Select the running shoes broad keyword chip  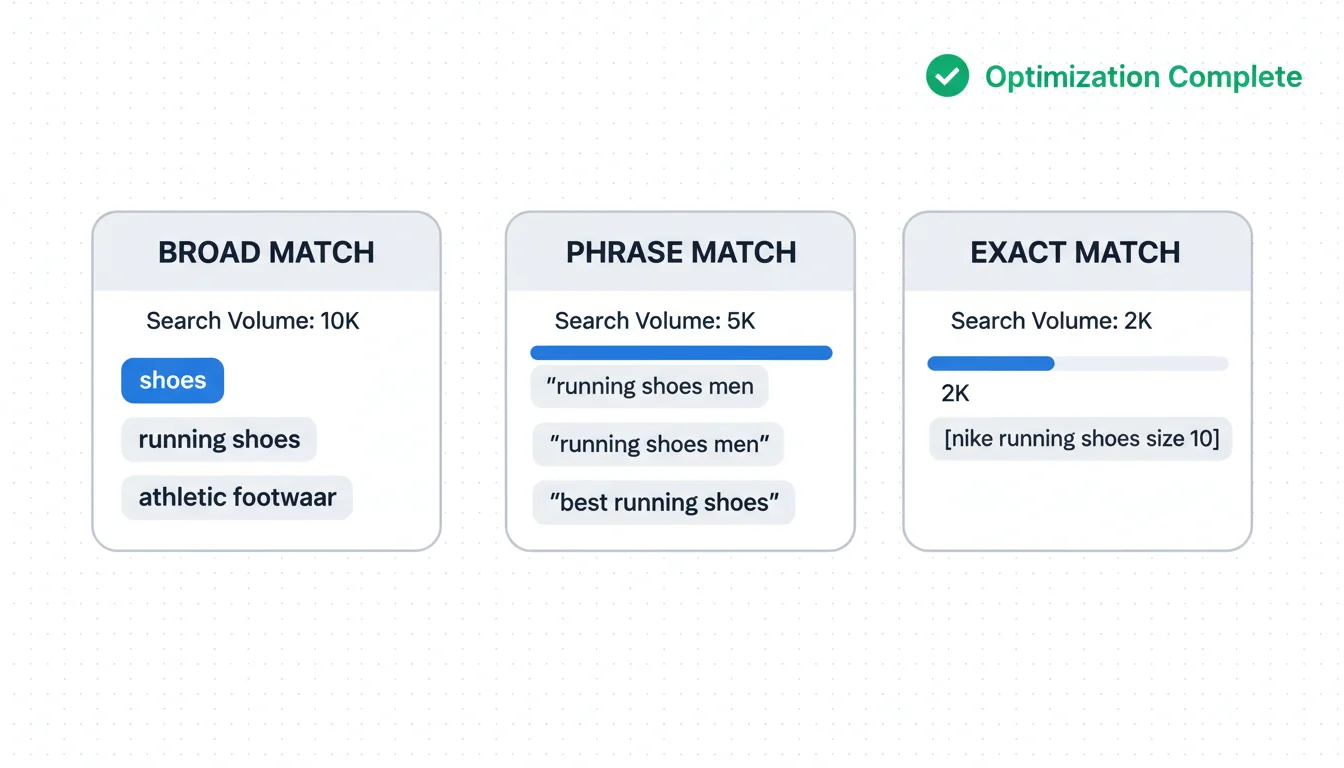point(219,440)
